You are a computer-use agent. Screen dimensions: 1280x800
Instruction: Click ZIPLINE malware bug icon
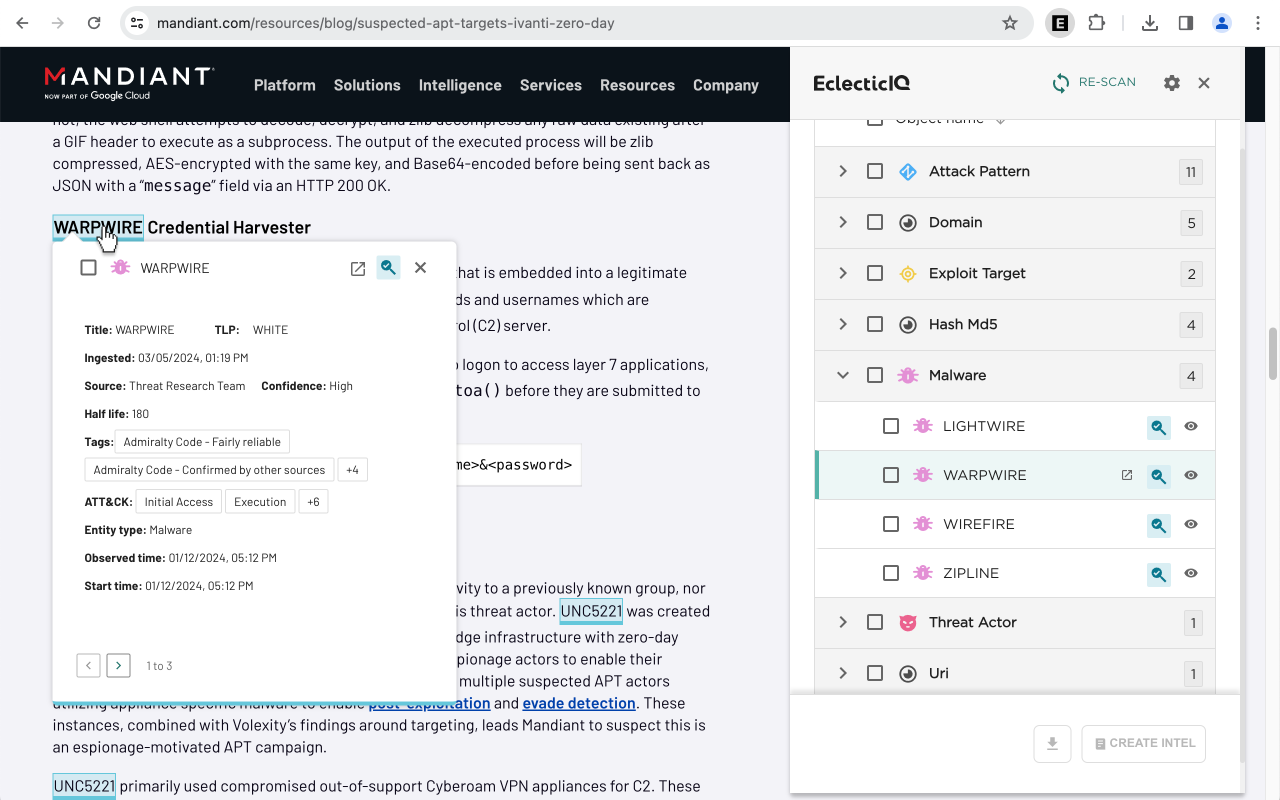tap(923, 573)
